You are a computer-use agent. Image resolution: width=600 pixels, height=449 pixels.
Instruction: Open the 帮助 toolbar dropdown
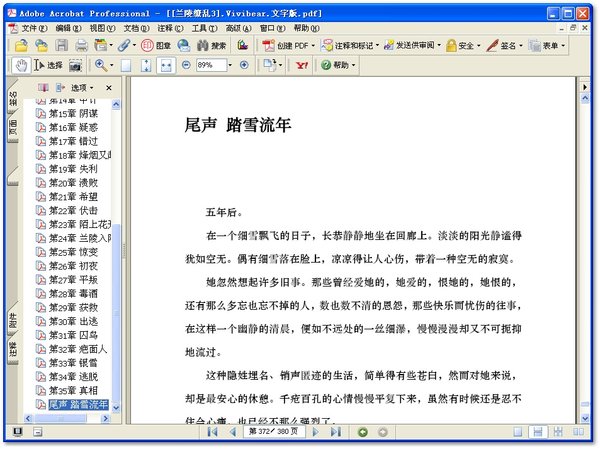click(338, 65)
